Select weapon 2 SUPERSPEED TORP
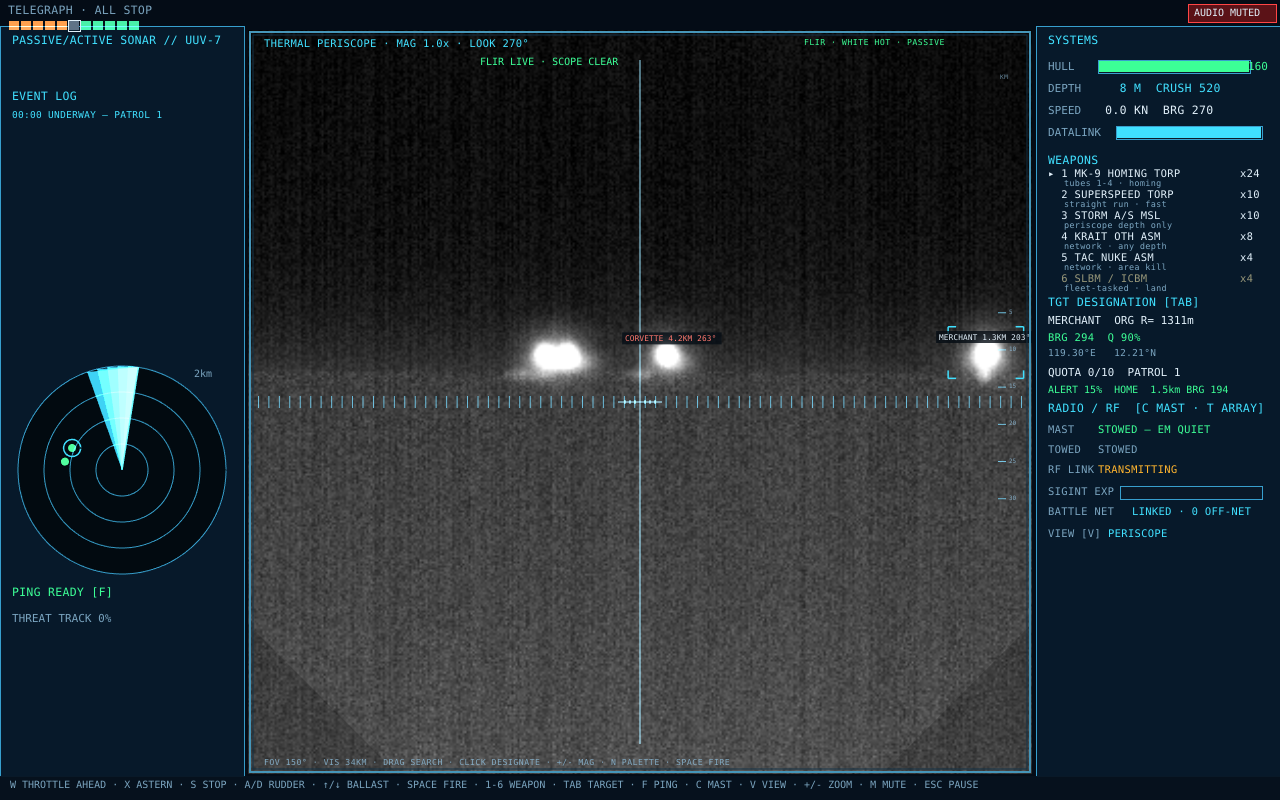The image size is (1280, 800). (x=1117, y=195)
